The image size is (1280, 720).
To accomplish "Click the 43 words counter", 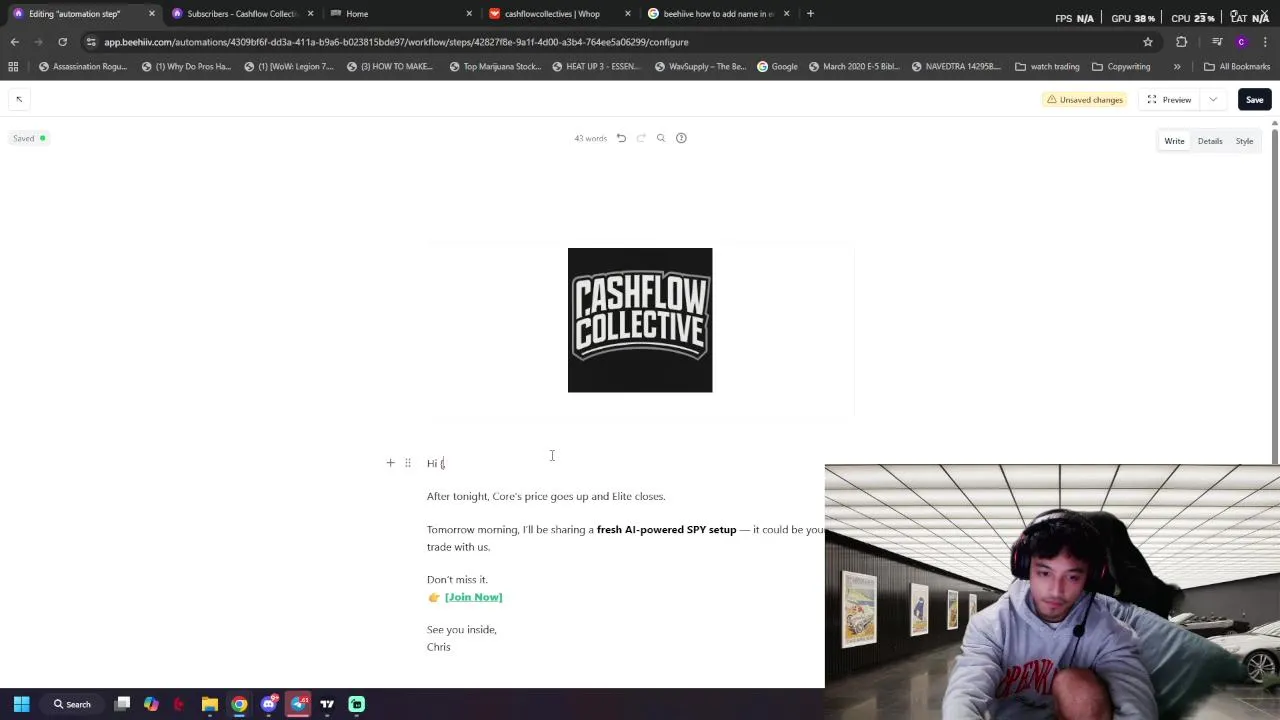I will coord(590,138).
